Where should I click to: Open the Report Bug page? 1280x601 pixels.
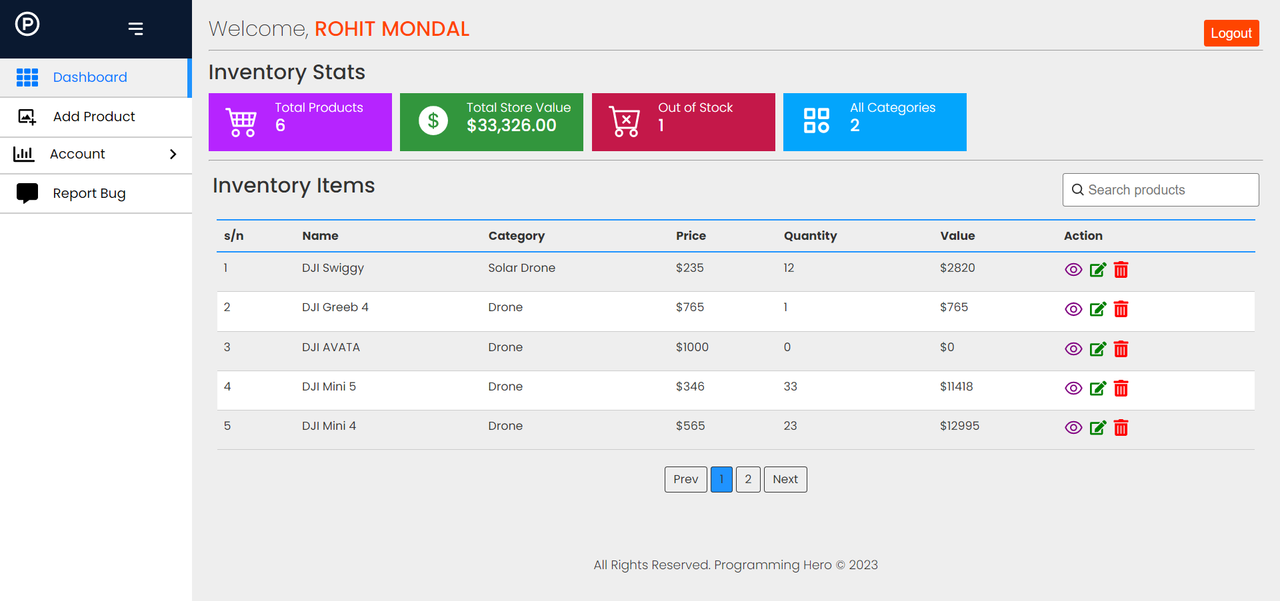(x=95, y=194)
